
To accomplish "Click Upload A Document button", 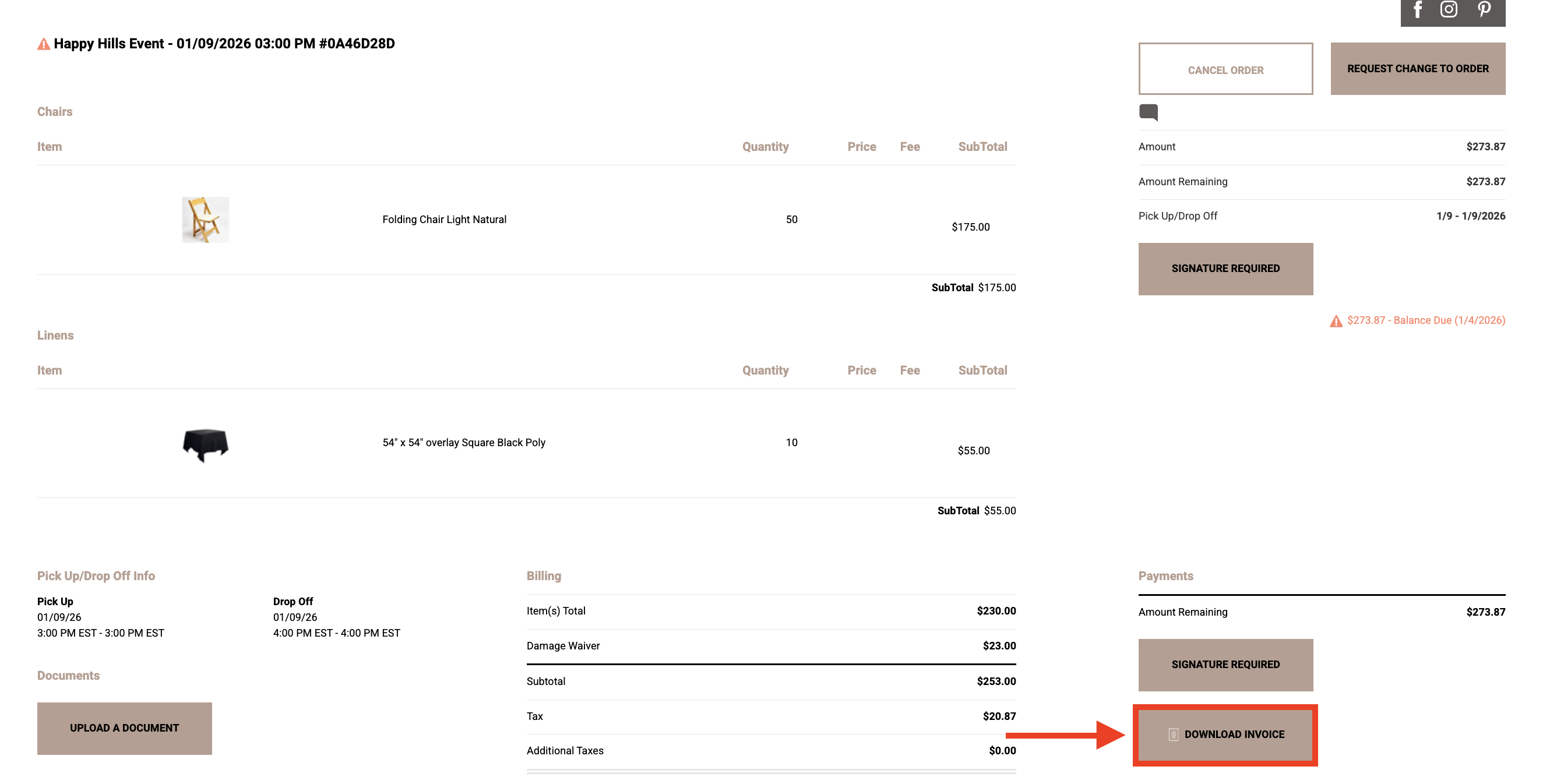I will click(x=125, y=728).
